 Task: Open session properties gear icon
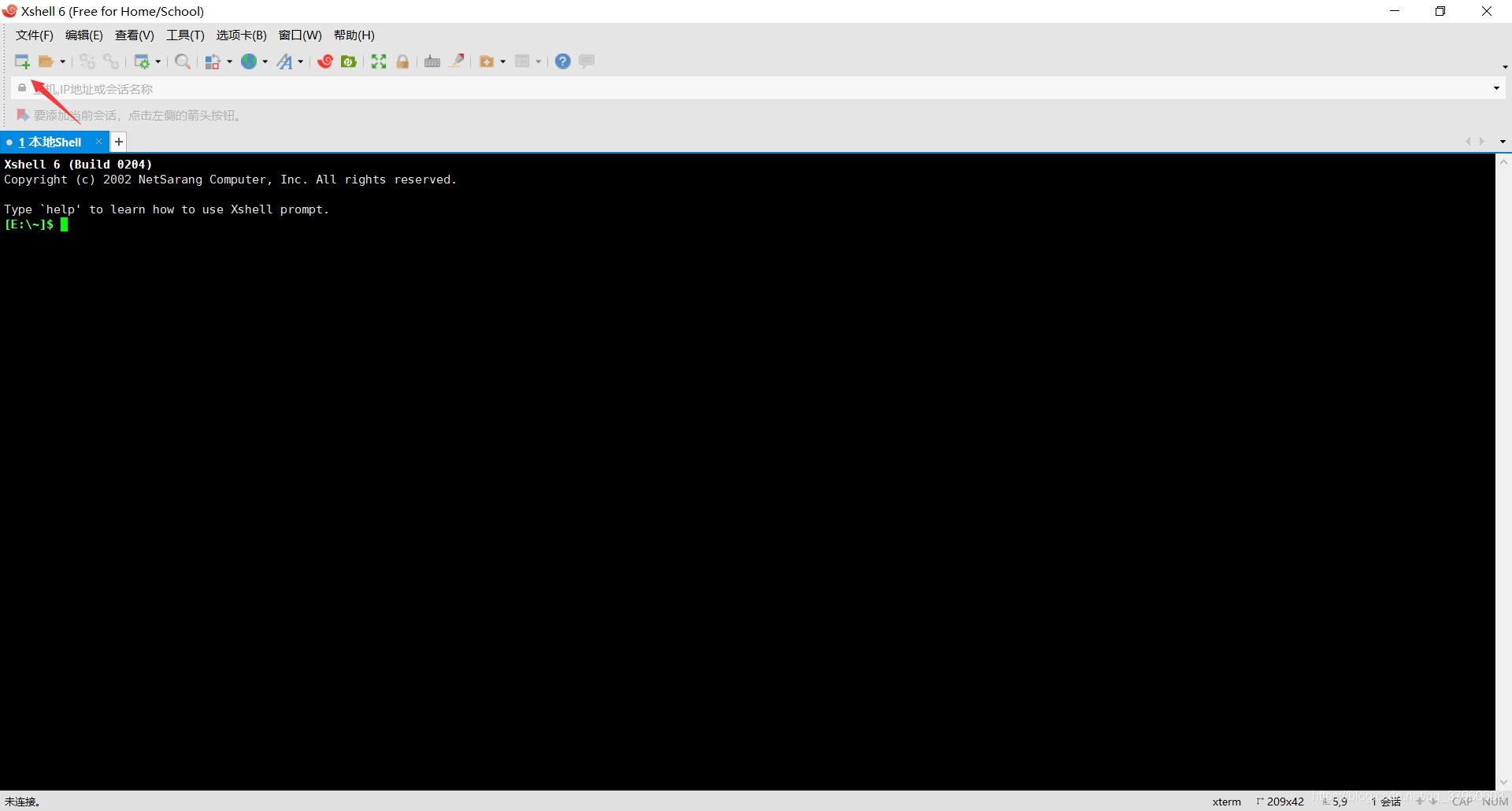(142, 61)
